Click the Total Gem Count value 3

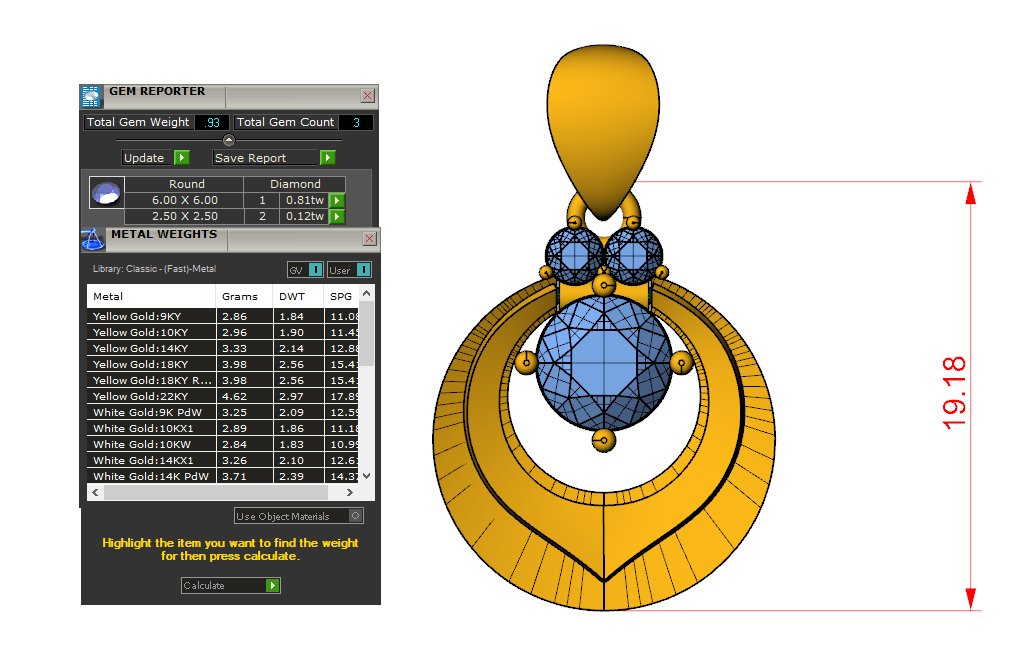coord(356,122)
